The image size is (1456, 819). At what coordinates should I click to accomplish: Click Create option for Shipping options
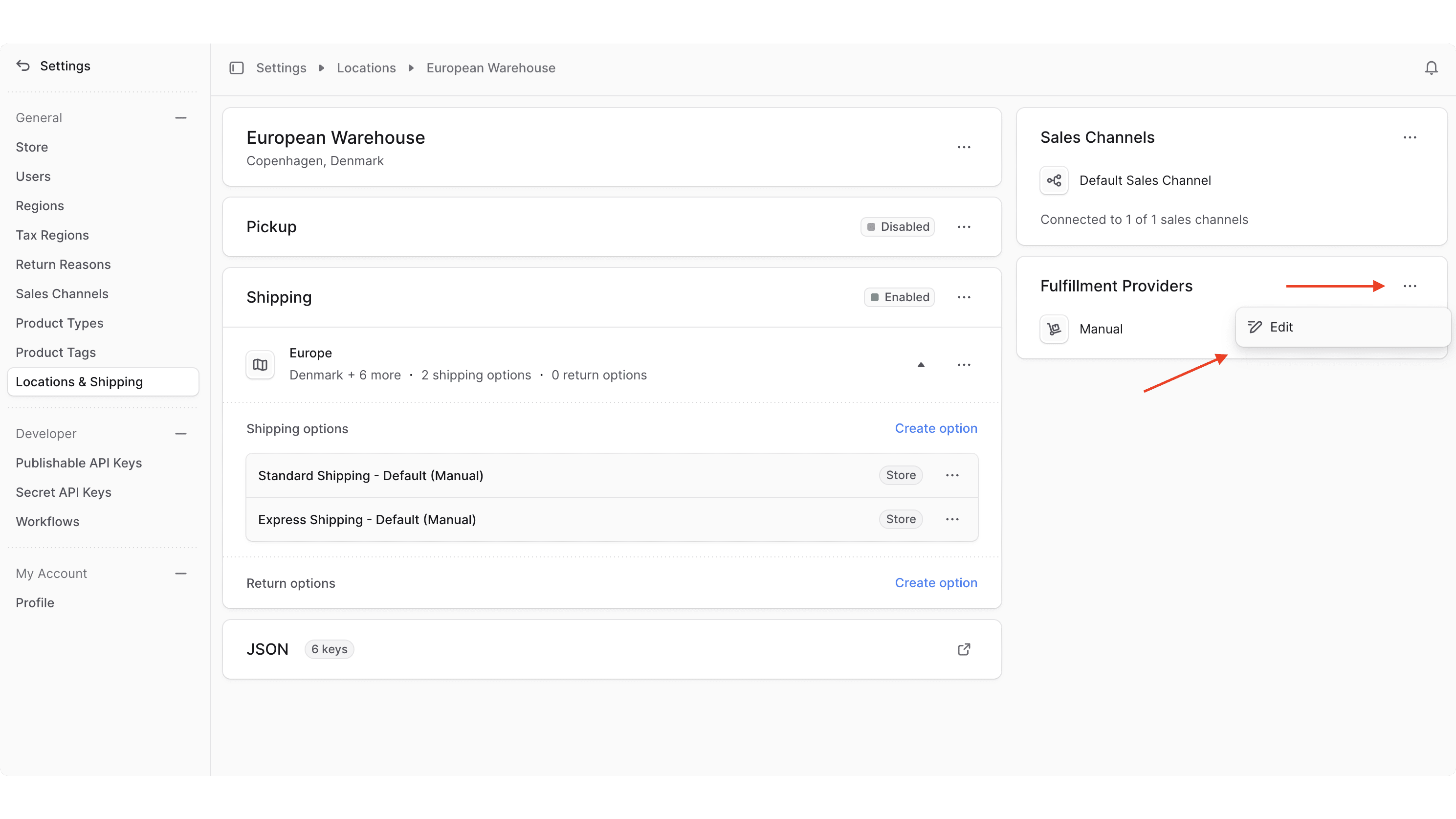pos(936,428)
